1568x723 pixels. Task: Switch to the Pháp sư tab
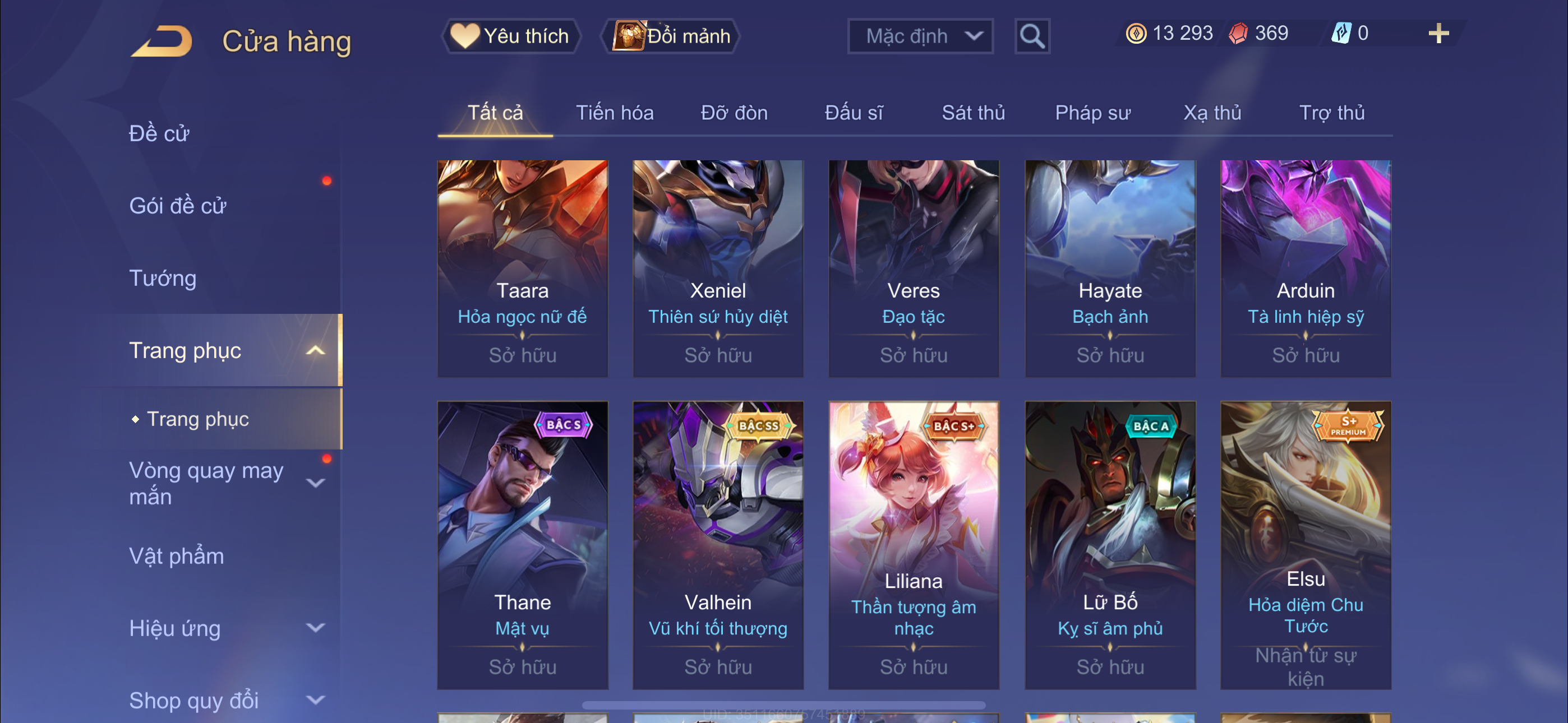coord(1092,113)
